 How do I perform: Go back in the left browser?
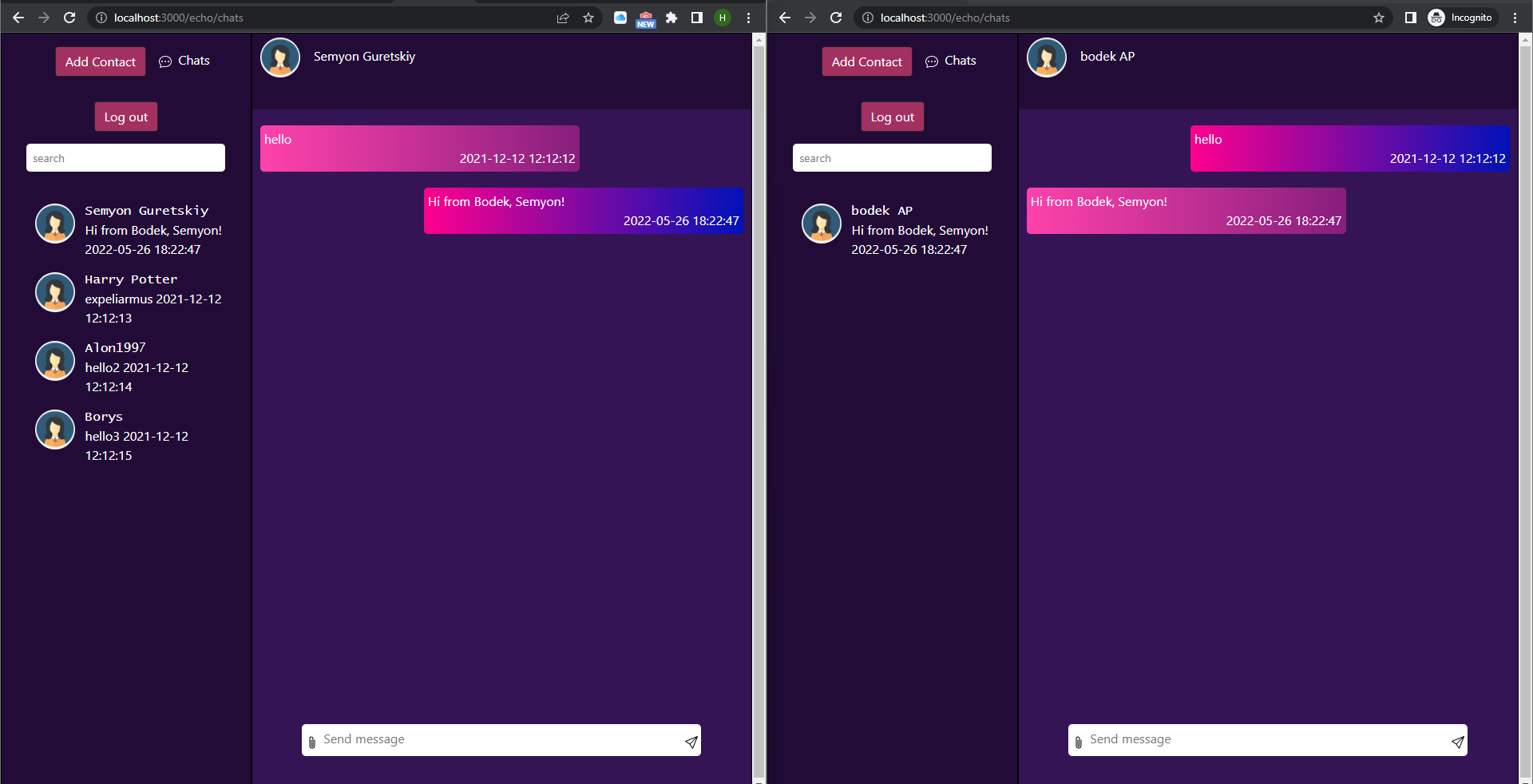click(x=18, y=18)
